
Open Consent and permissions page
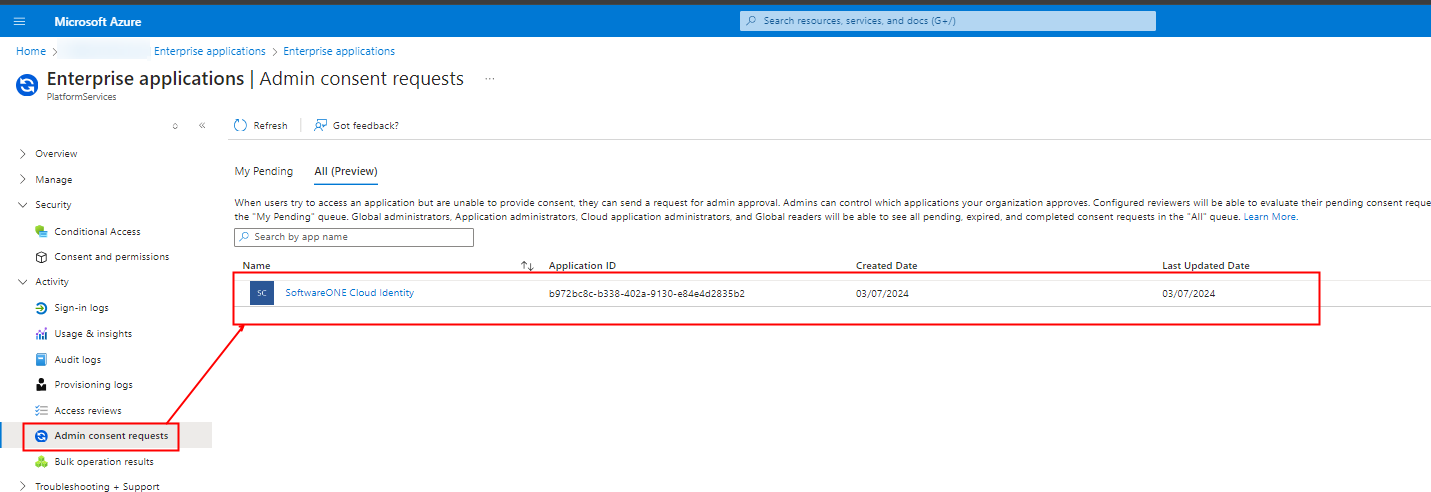[111, 257]
